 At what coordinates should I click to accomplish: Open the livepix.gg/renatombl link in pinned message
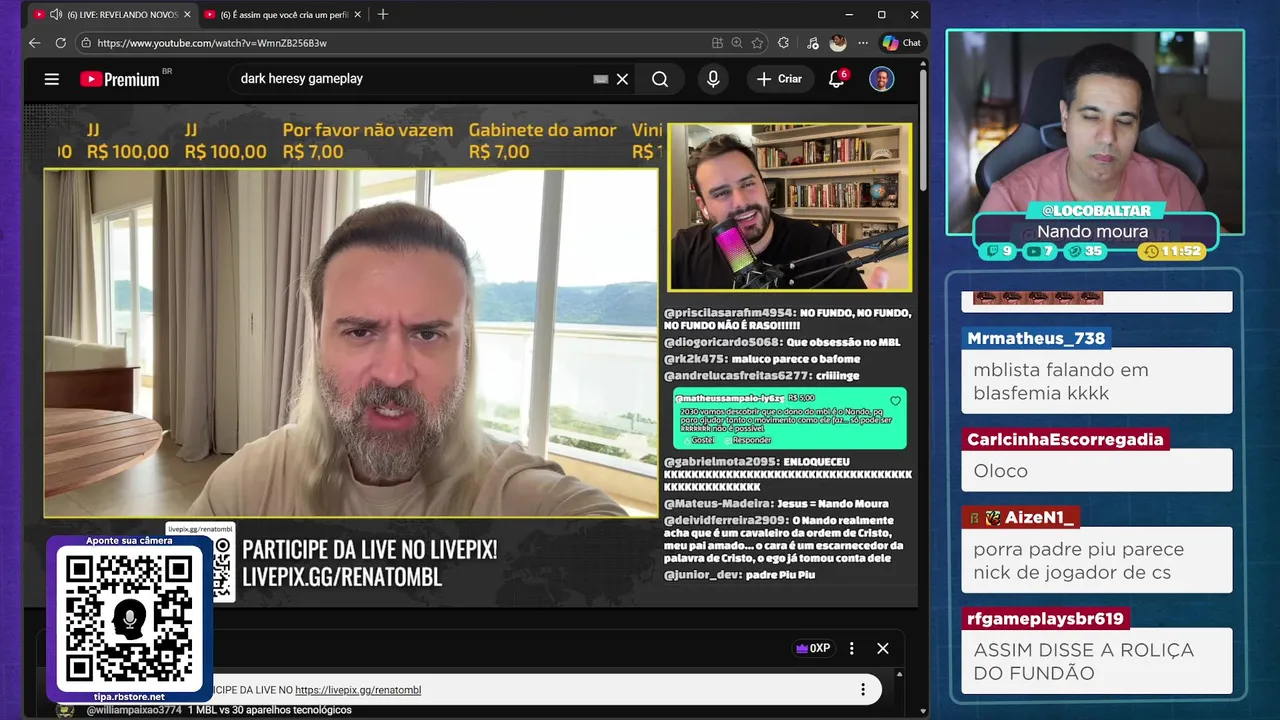coord(358,690)
